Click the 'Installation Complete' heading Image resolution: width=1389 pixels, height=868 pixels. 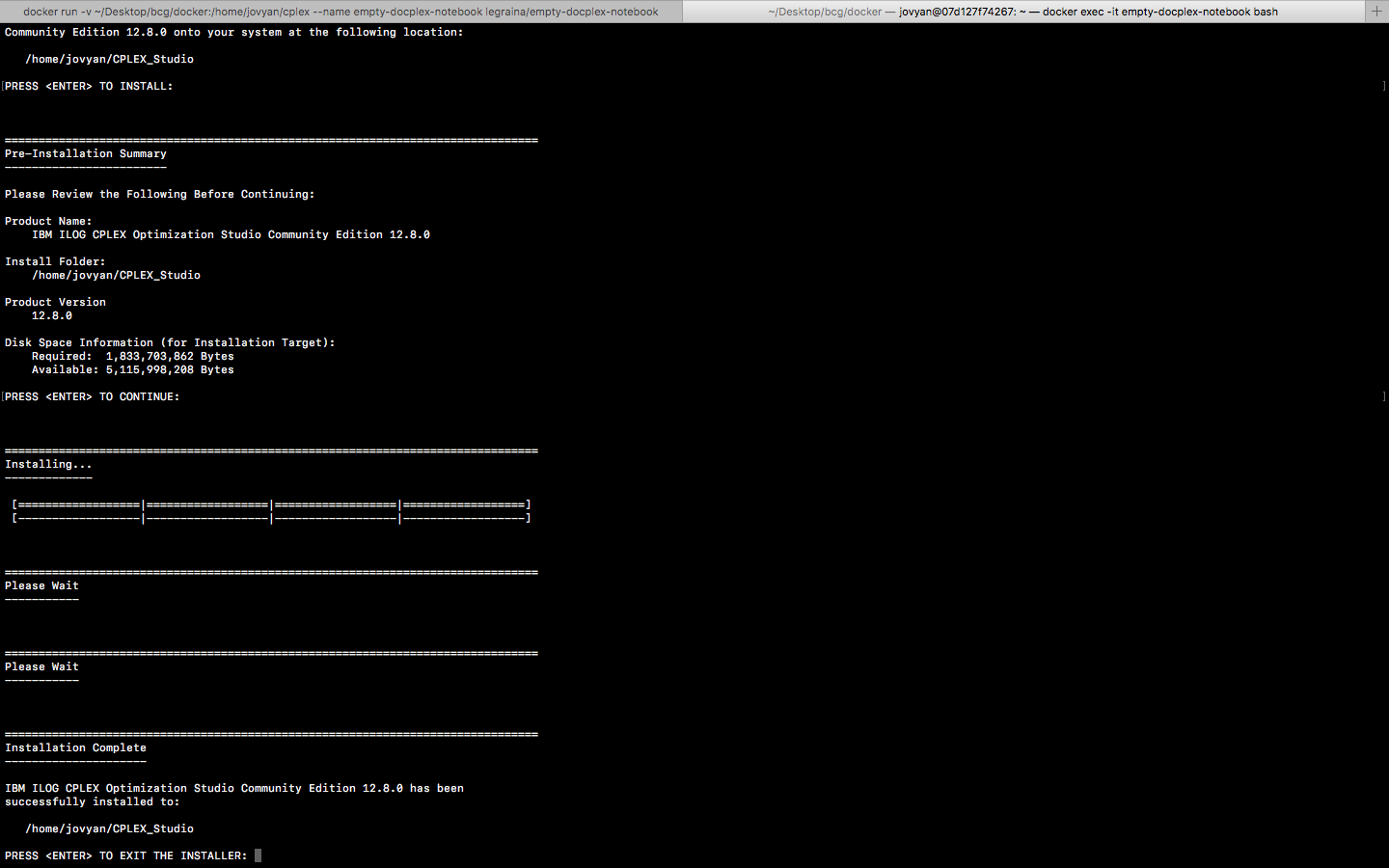coord(75,747)
